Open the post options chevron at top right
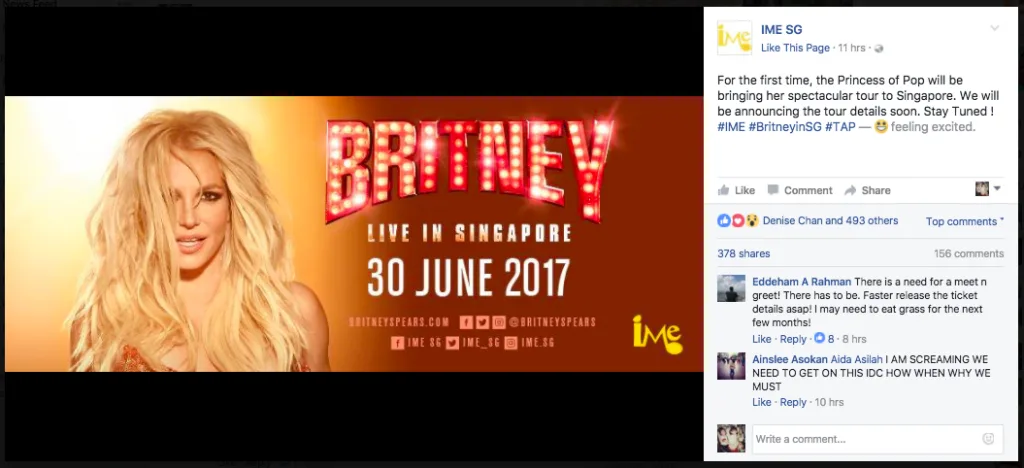 [x=995, y=28]
